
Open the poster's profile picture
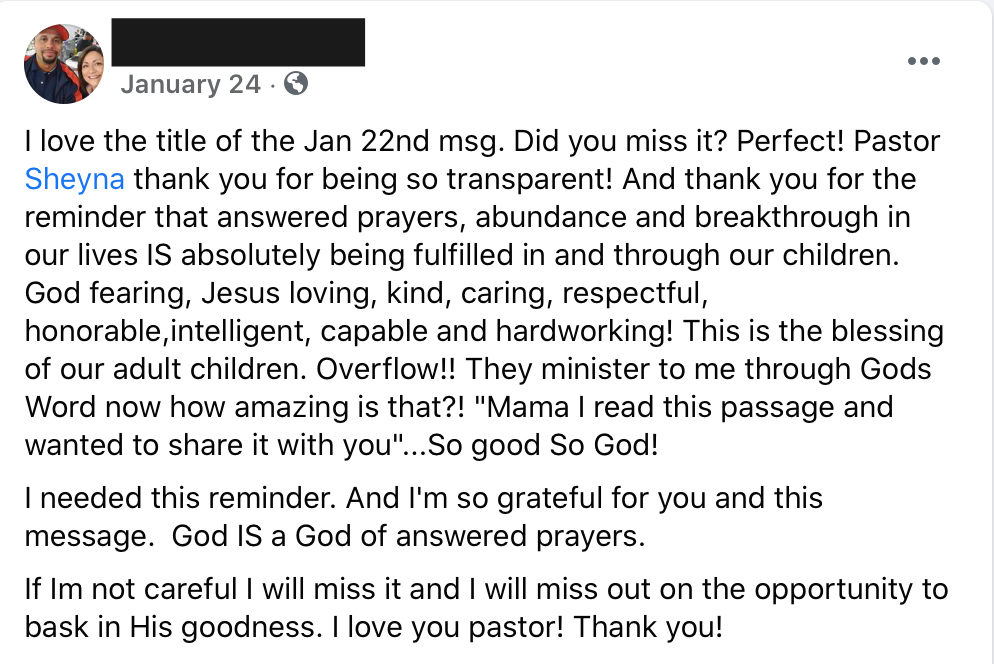[64, 64]
